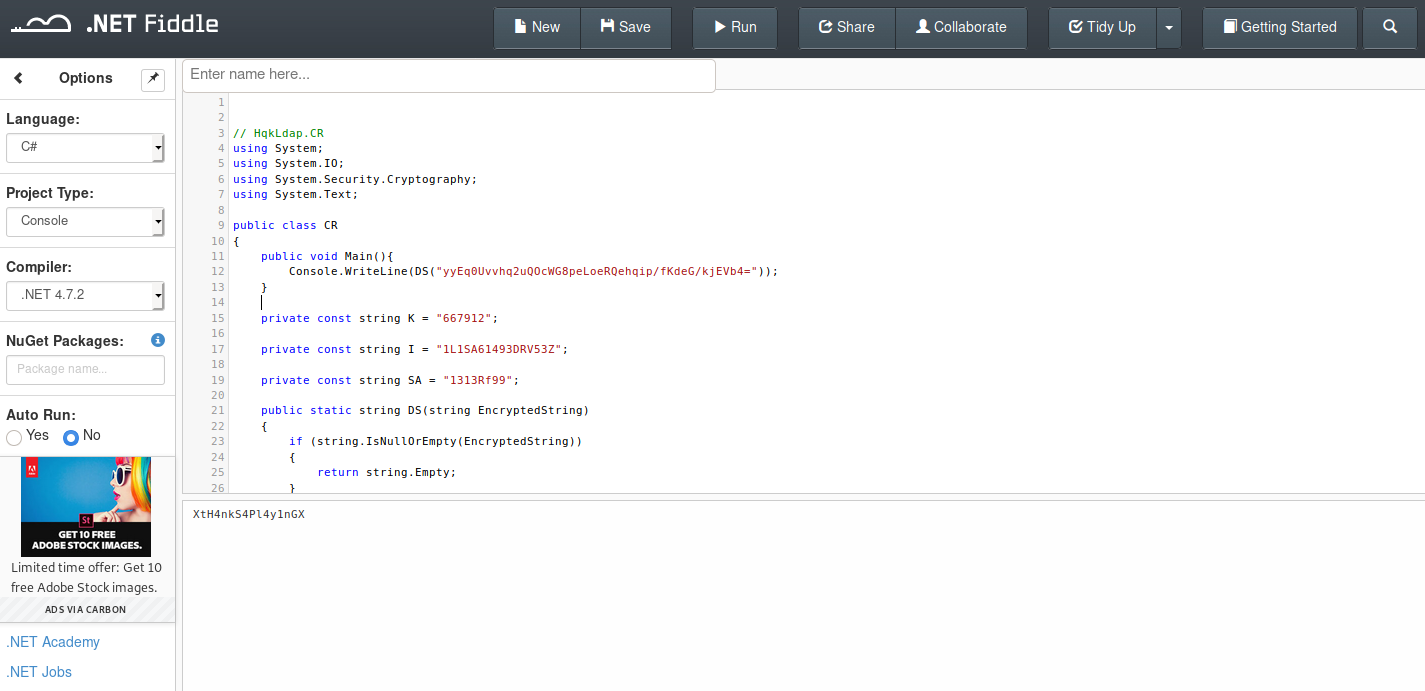Open the .NET Academy link
This screenshot has height=691, width=1425.
(x=53, y=642)
